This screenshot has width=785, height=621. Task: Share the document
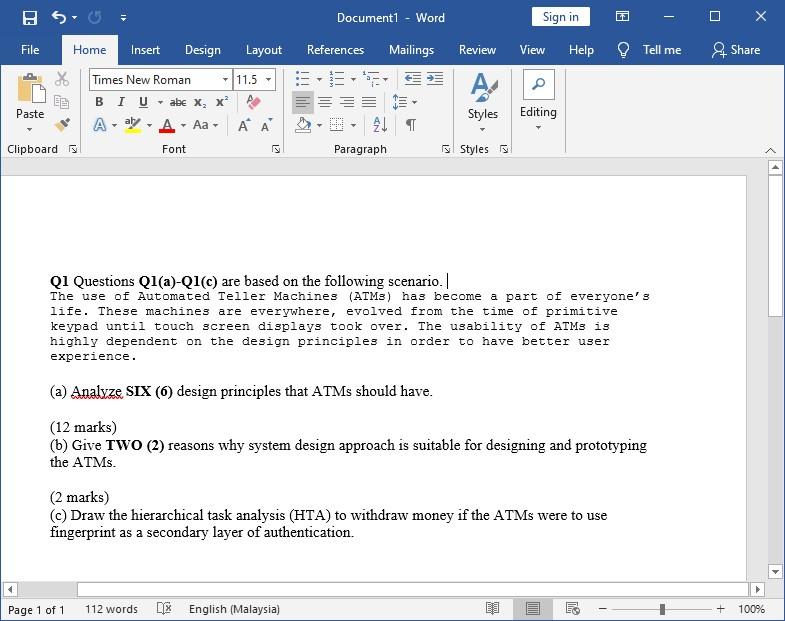coord(736,50)
